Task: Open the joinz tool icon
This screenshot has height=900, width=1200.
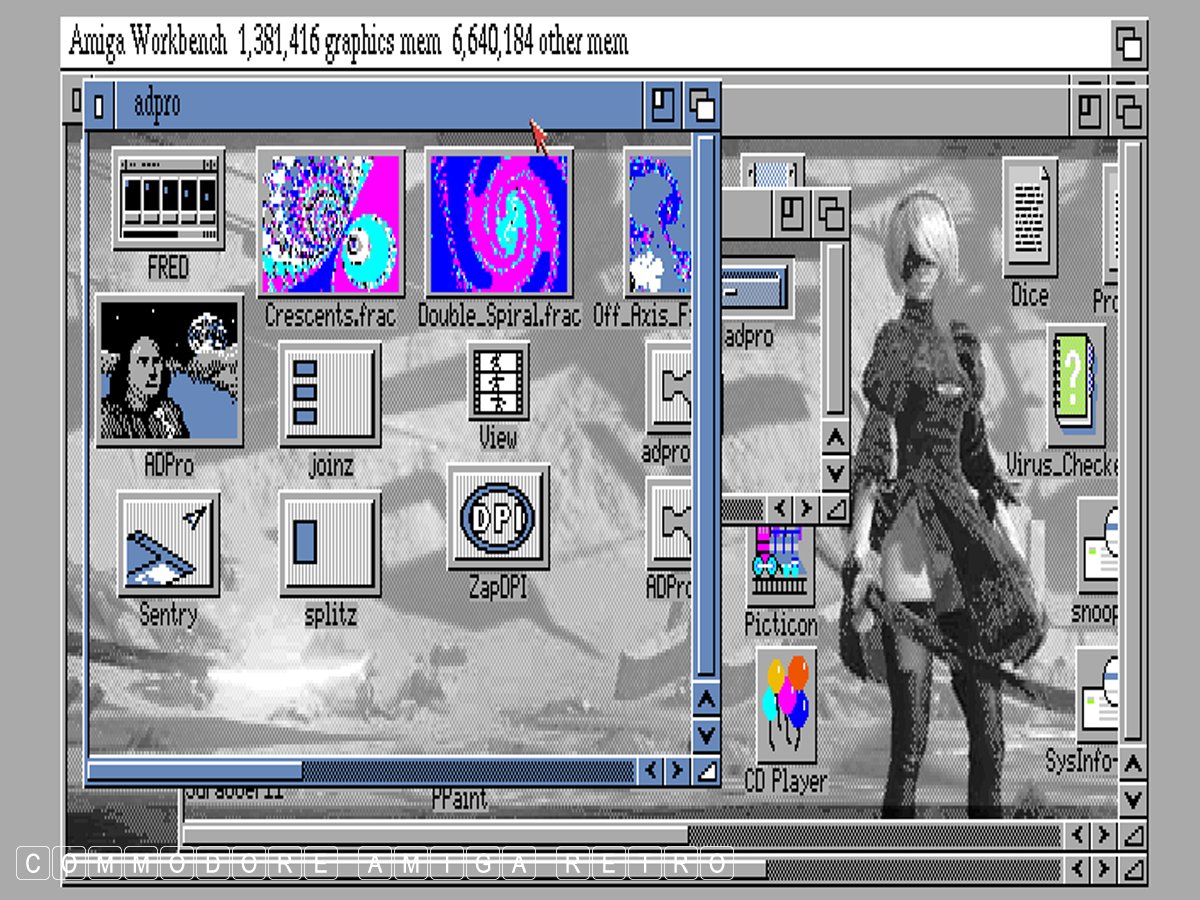Action: click(329, 393)
